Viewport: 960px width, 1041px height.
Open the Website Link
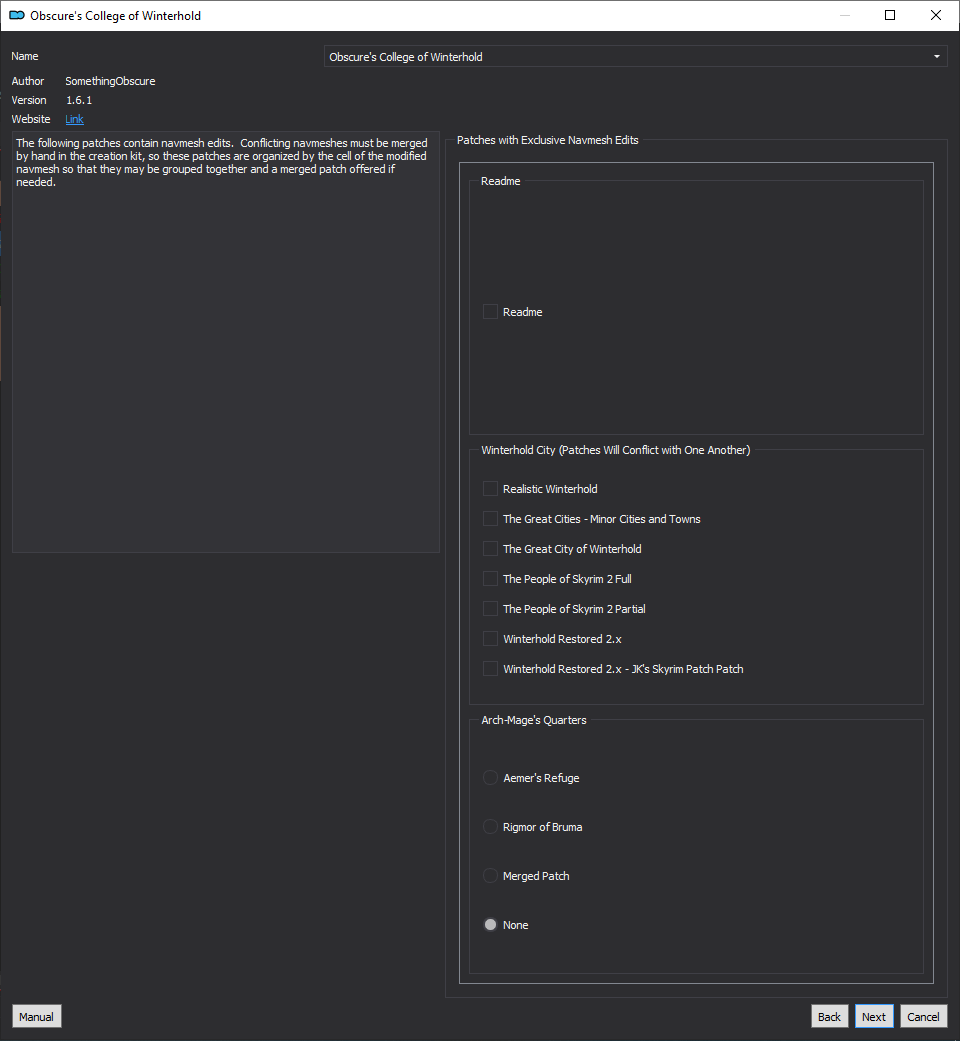click(74, 120)
